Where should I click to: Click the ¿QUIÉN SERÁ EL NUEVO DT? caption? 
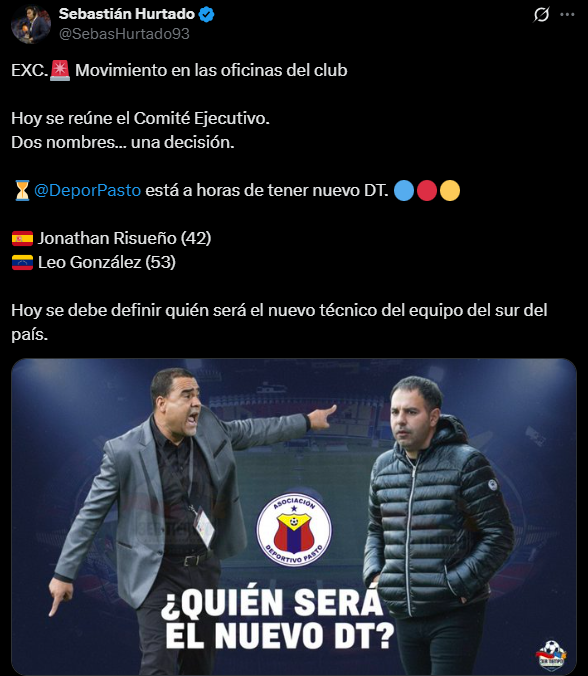[276, 619]
